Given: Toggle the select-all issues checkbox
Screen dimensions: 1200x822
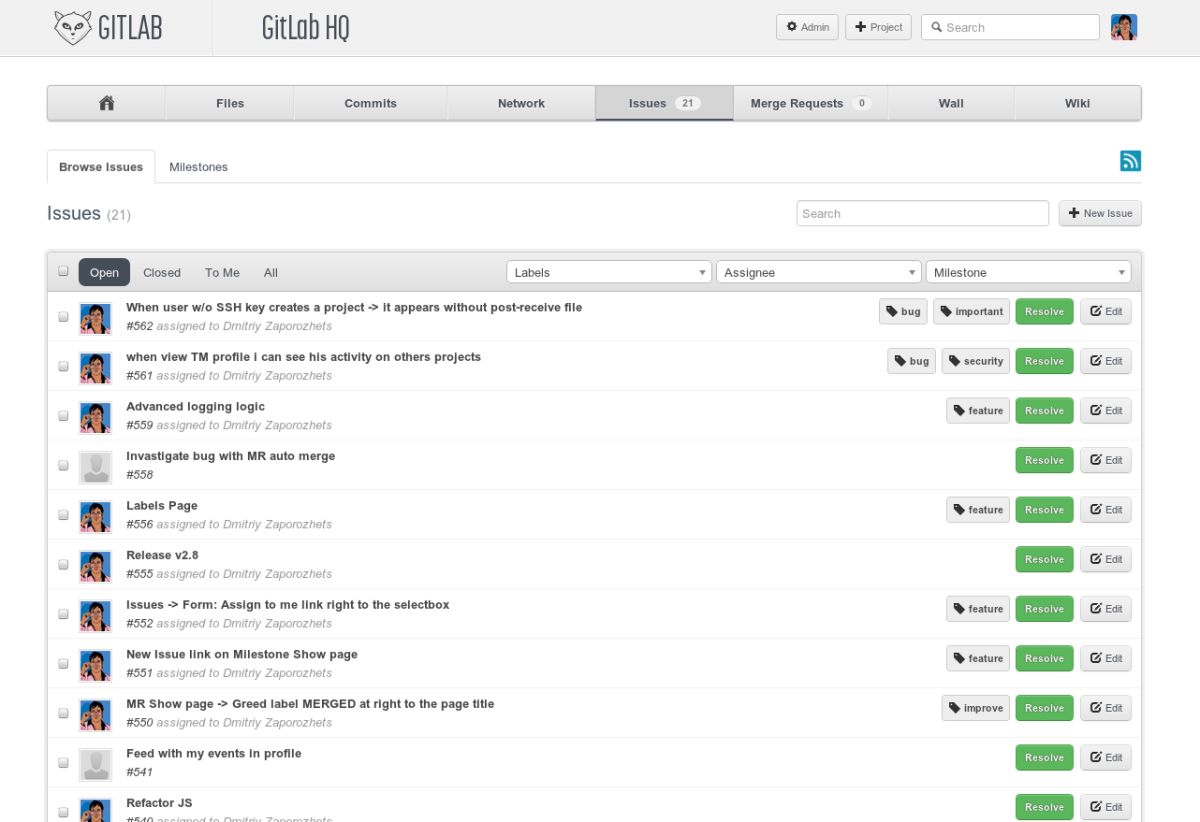Looking at the screenshot, I should pos(64,271).
